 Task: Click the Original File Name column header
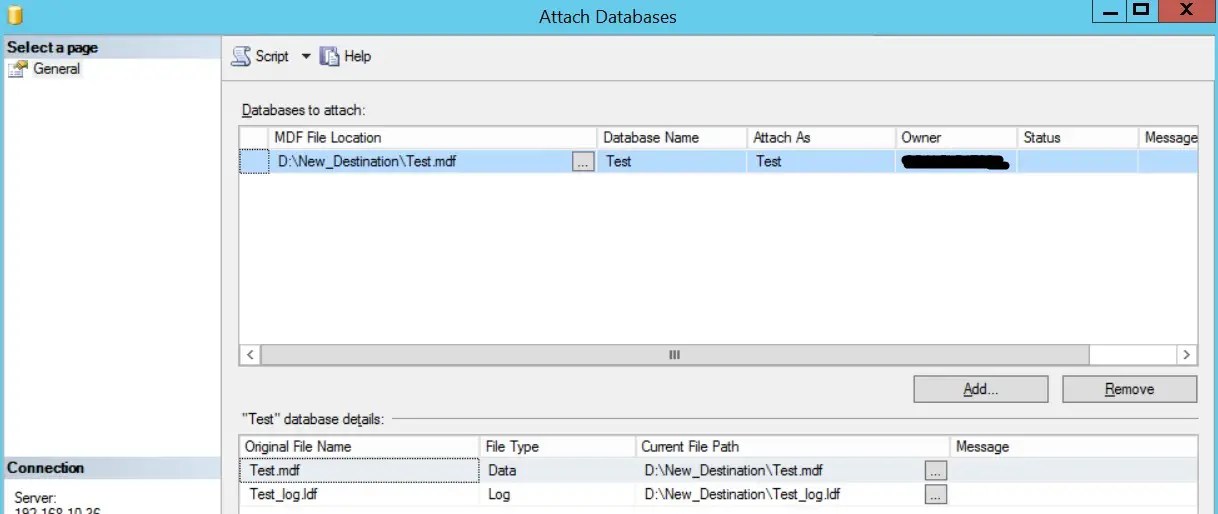click(359, 446)
